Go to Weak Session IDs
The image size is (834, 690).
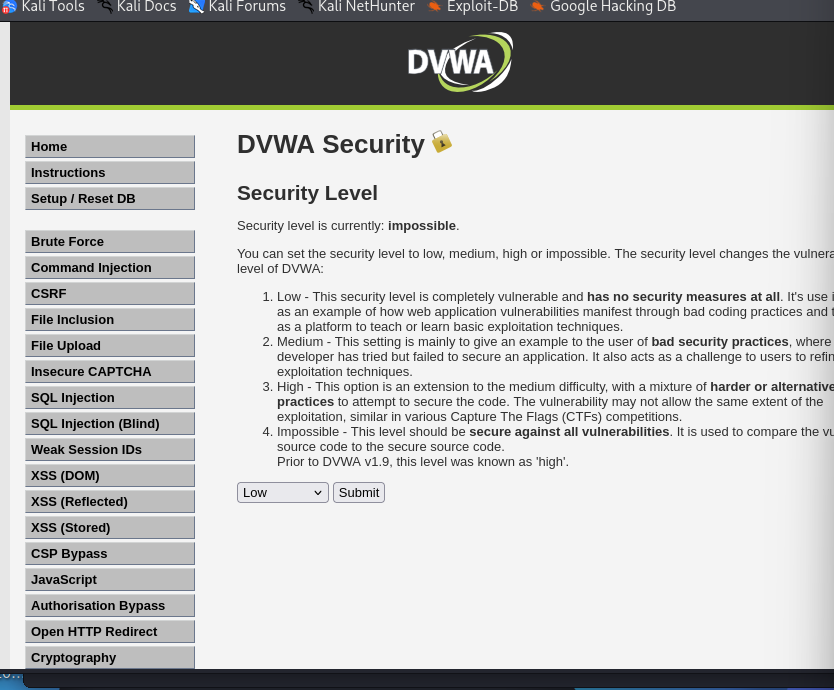[x=110, y=450]
